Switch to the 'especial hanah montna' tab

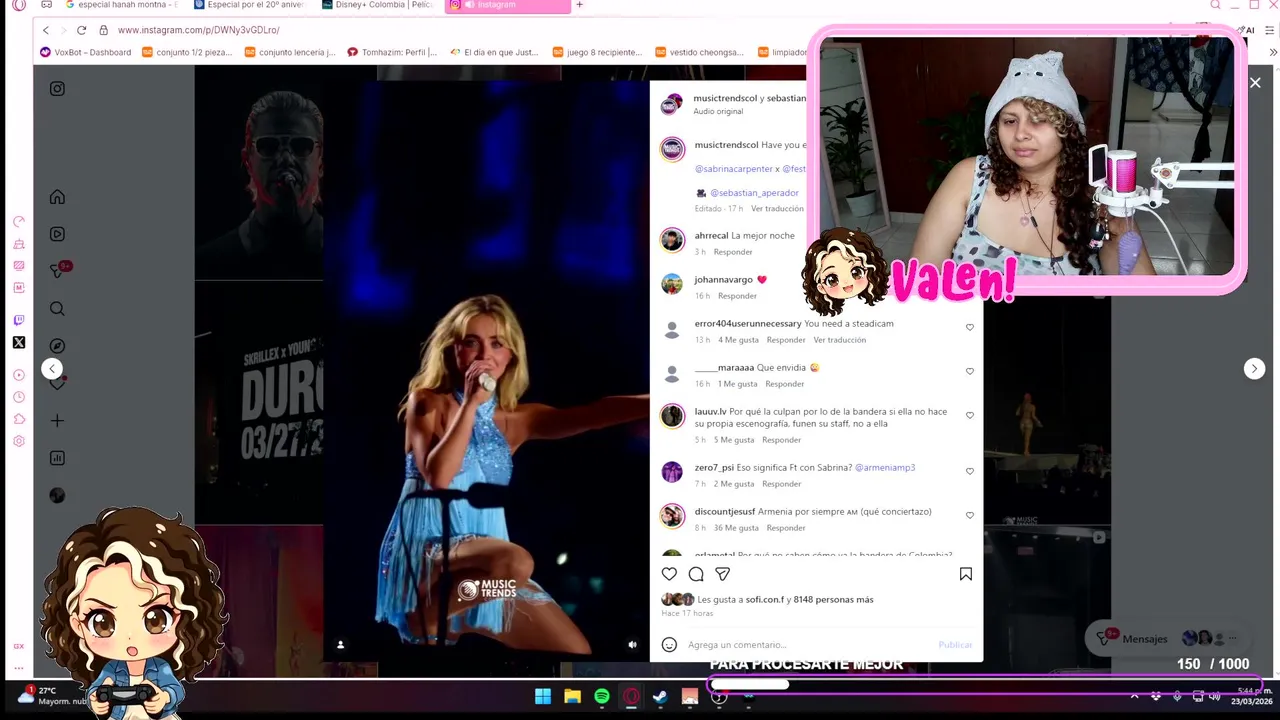click(x=120, y=5)
